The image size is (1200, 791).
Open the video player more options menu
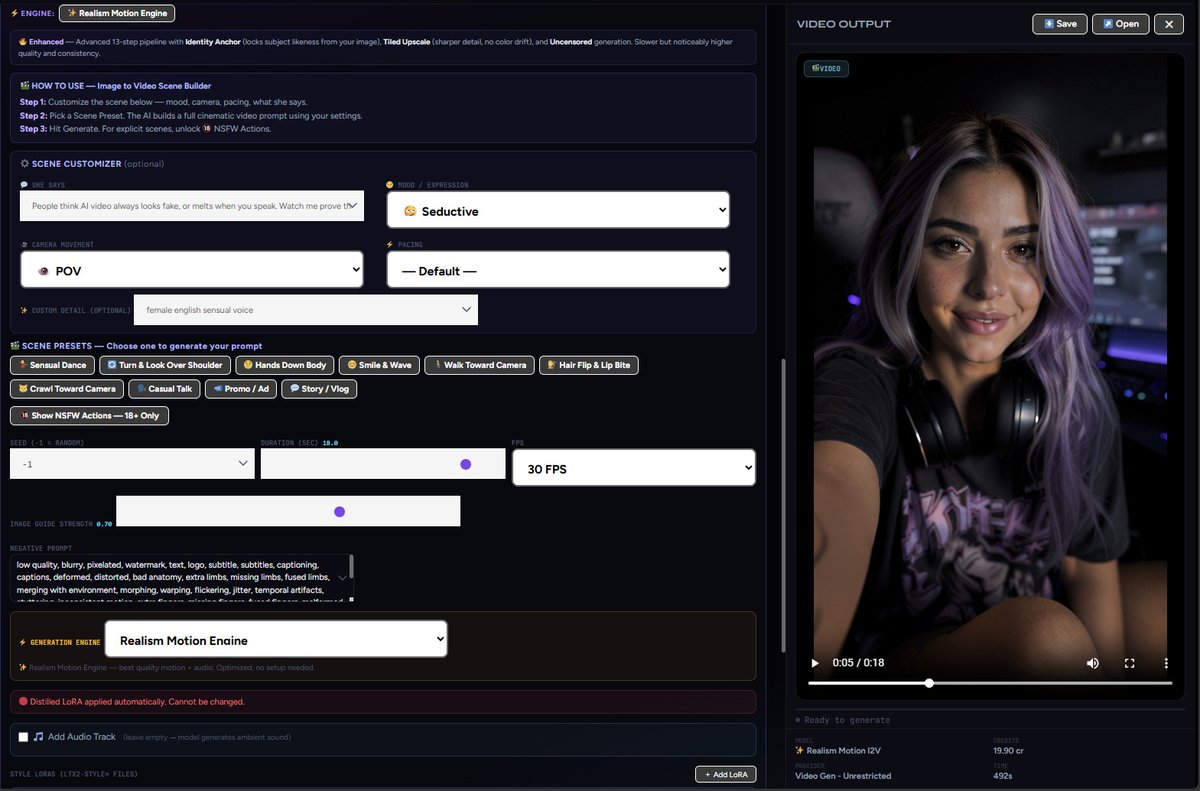coord(1166,663)
